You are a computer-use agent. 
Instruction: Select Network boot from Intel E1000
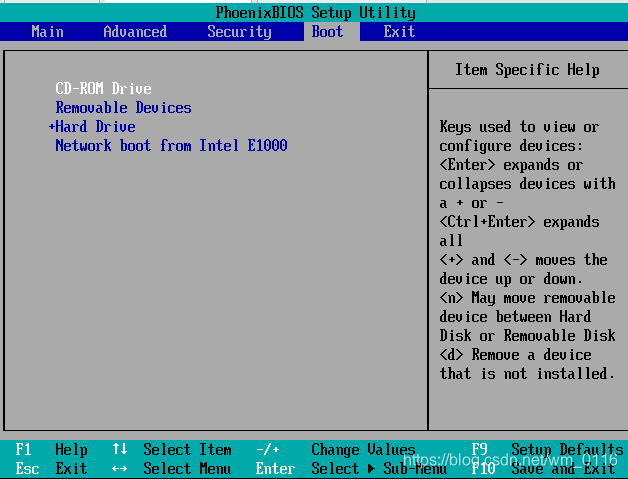tap(171, 145)
